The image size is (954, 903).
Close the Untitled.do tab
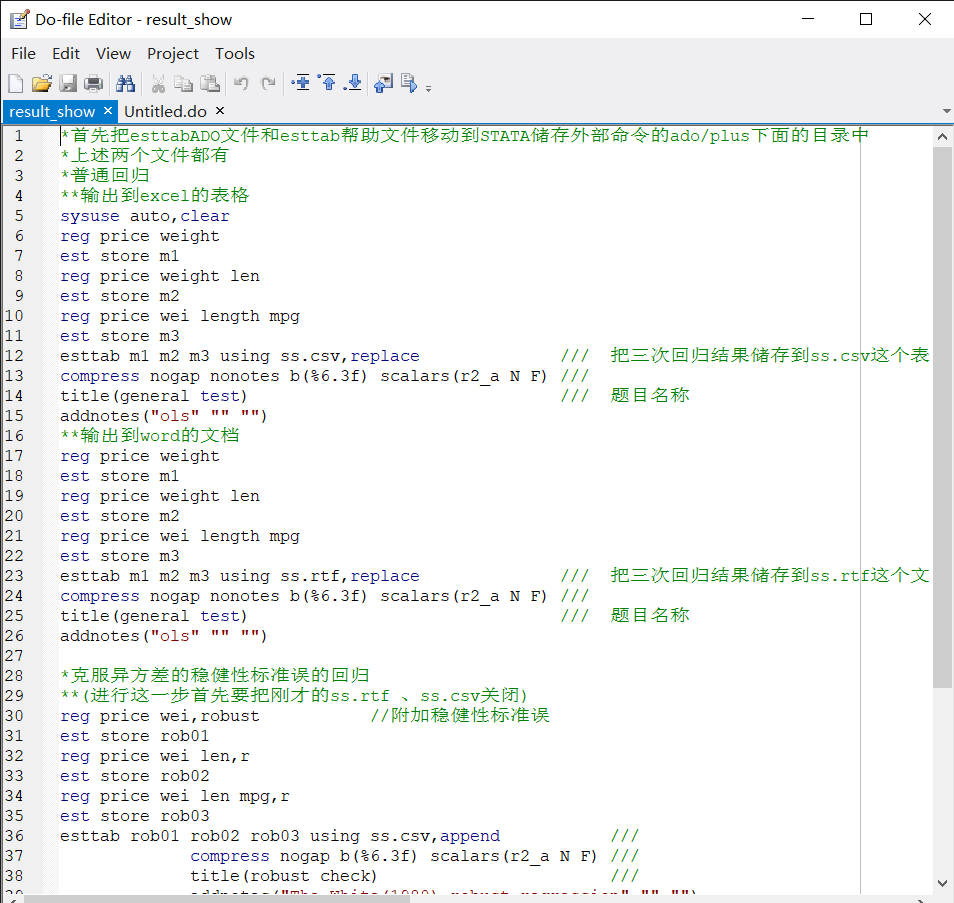coord(219,111)
